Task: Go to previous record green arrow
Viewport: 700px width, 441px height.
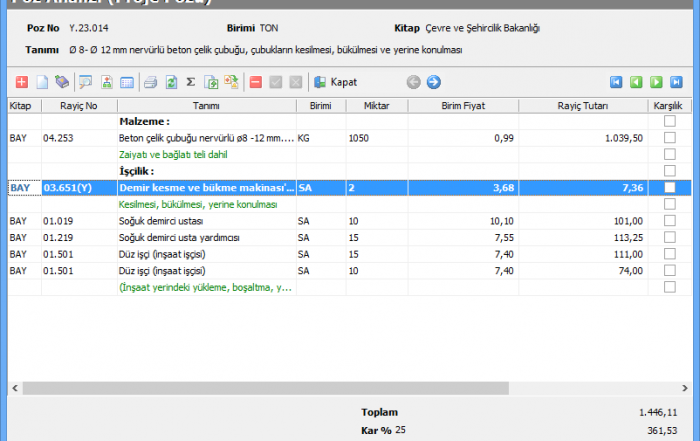Action: [x=636, y=82]
